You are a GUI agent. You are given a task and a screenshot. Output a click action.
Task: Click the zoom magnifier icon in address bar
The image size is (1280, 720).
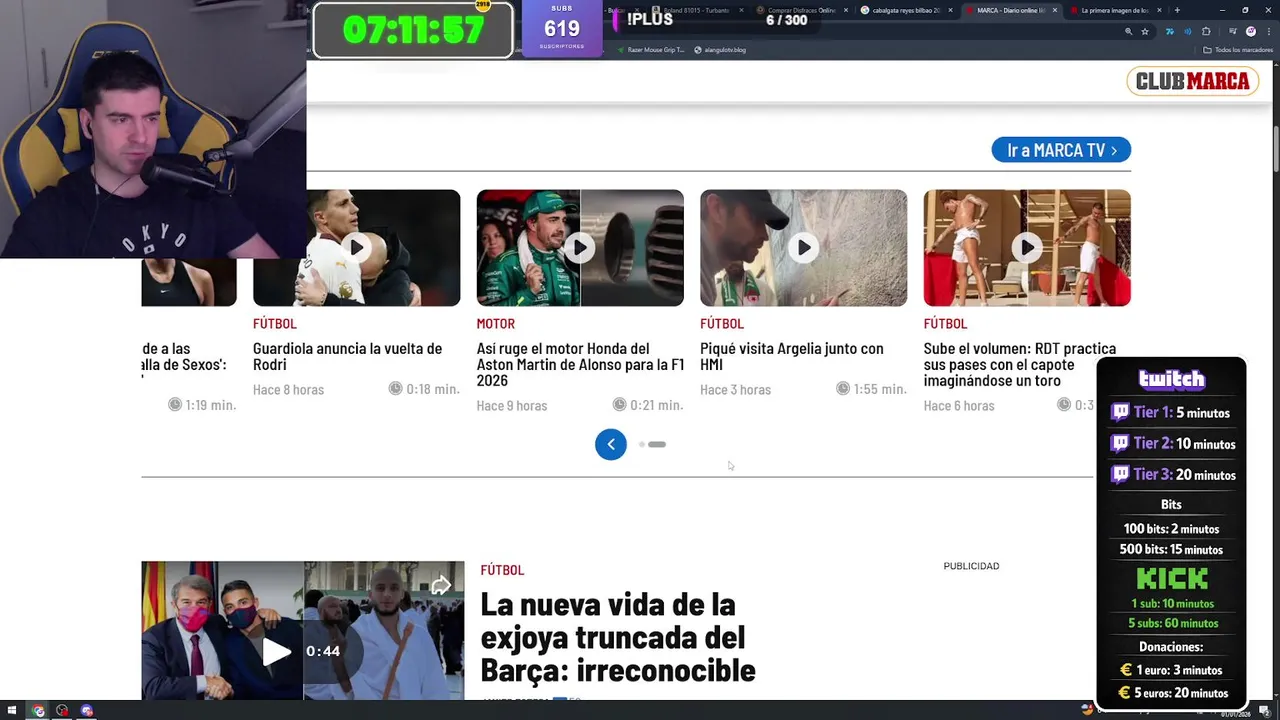coord(1129,32)
